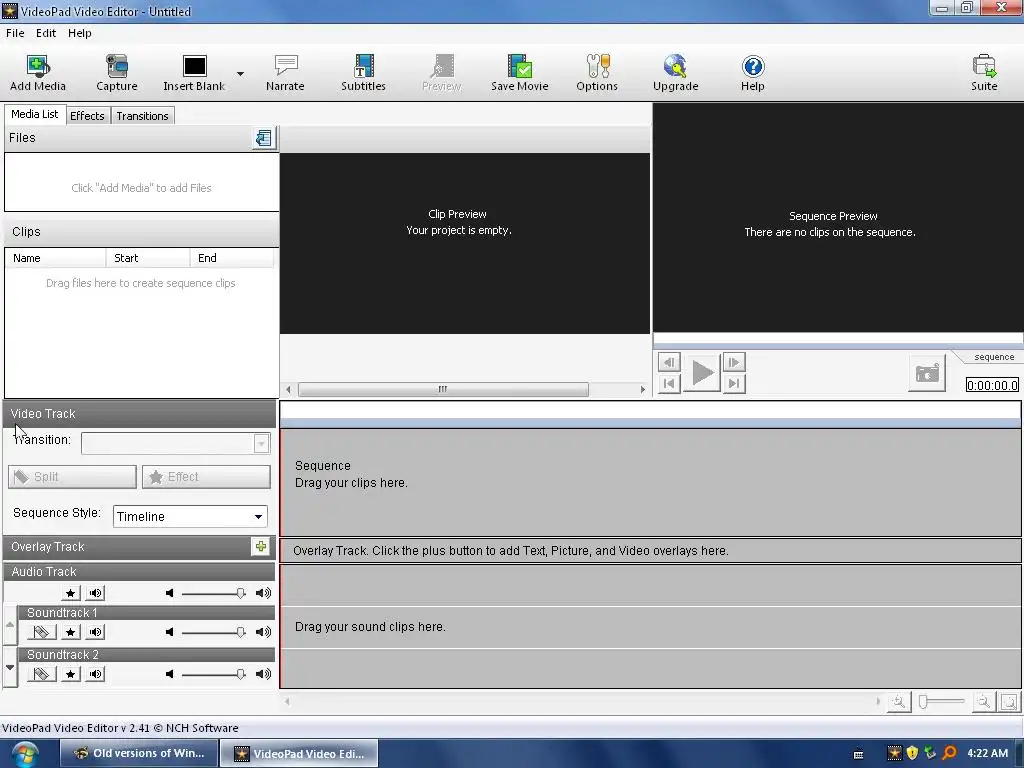Click the Soundtrack 2 split tool icon

coord(41,674)
